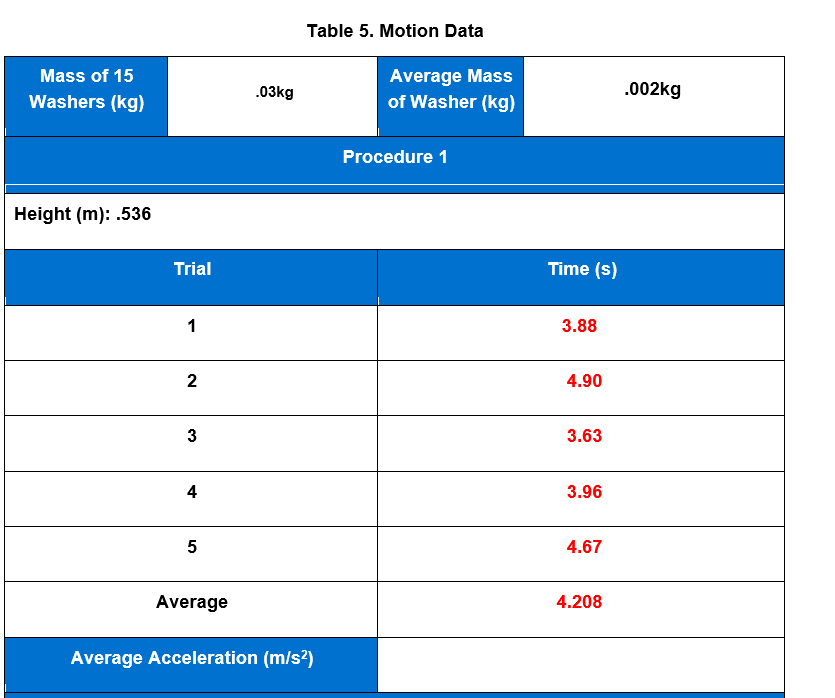The height and width of the screenshot is (698, 835).
Task: Select the Average row label
Action: [190, 602]
